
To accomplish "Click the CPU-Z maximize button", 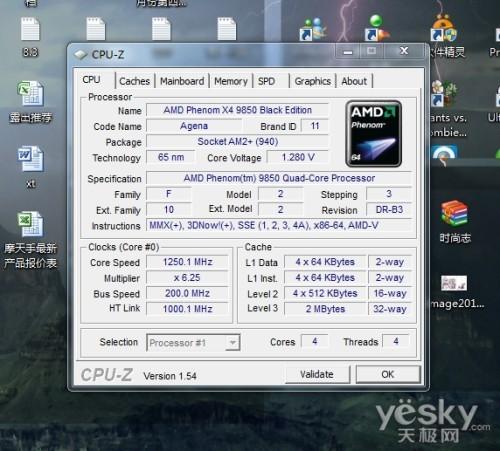I will coord(372,51).
